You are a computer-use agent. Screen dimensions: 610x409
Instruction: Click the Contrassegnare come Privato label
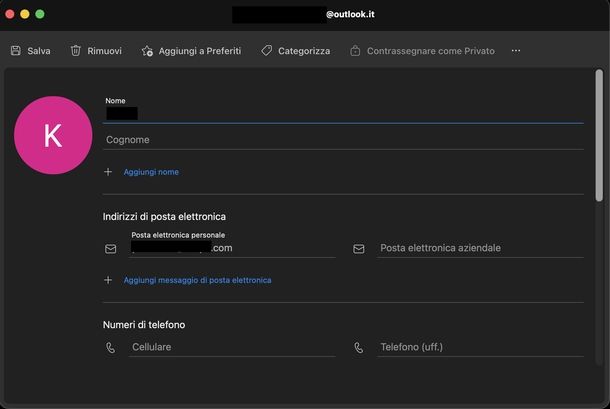pos(431,51)
